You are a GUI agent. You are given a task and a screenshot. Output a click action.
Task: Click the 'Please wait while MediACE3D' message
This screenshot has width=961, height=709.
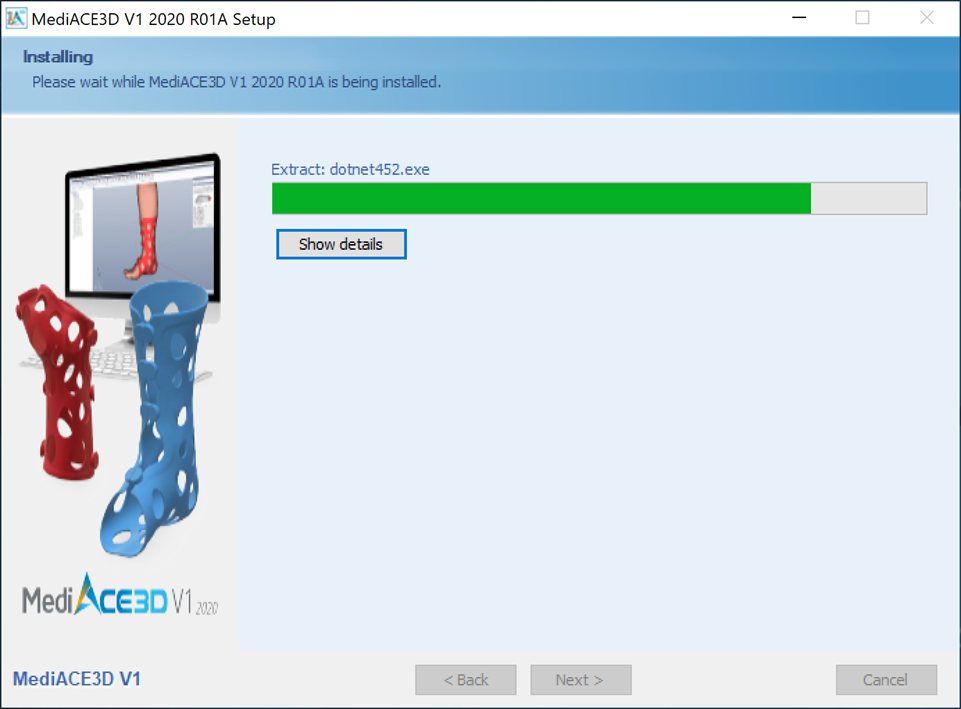(237, 82)
